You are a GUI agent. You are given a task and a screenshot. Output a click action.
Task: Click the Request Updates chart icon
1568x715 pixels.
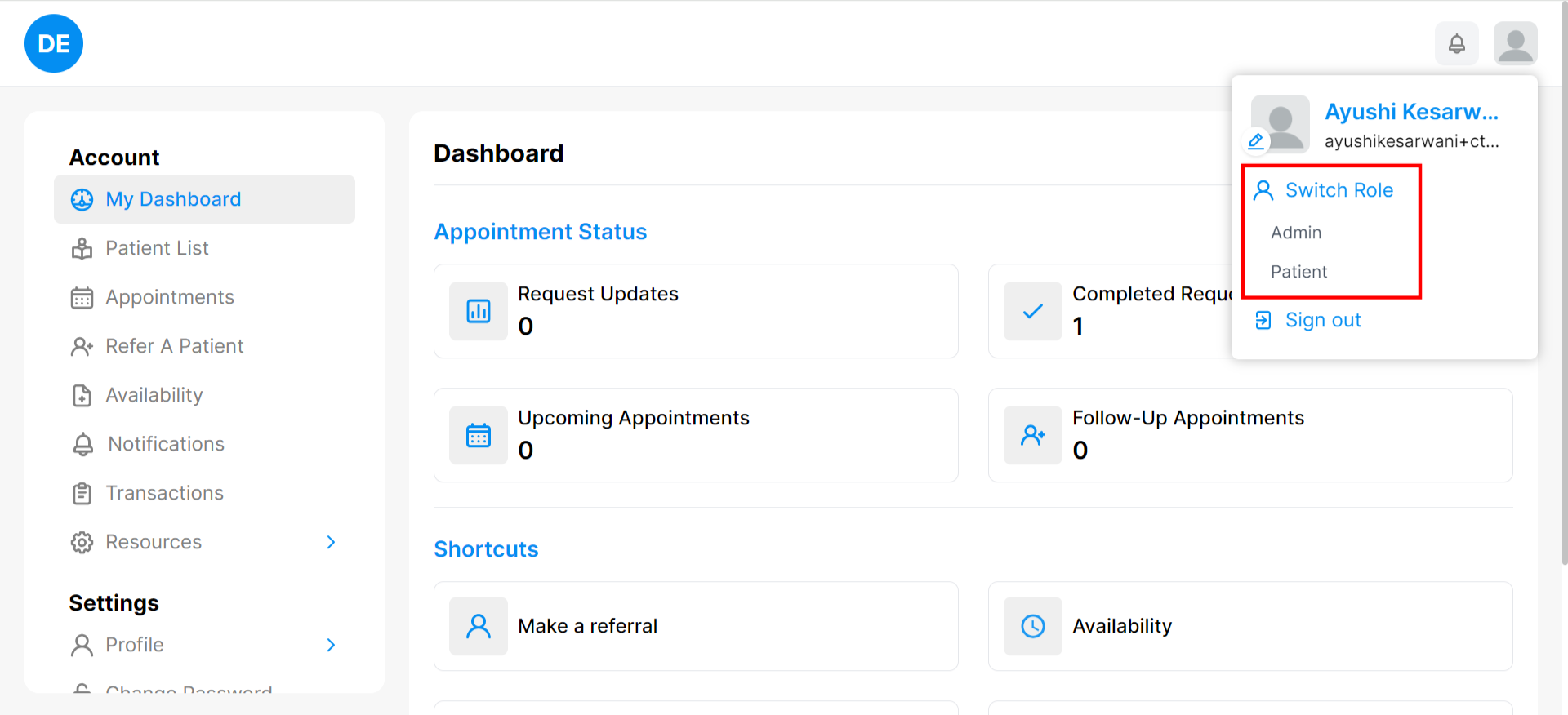pos(479,311)
